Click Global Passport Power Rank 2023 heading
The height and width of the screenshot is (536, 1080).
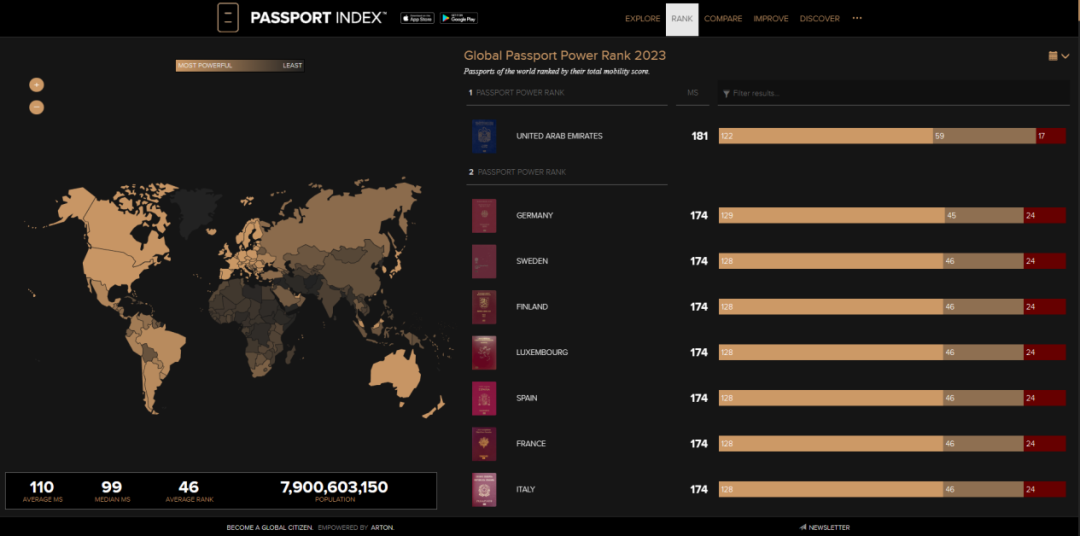(x=565, y=56)
